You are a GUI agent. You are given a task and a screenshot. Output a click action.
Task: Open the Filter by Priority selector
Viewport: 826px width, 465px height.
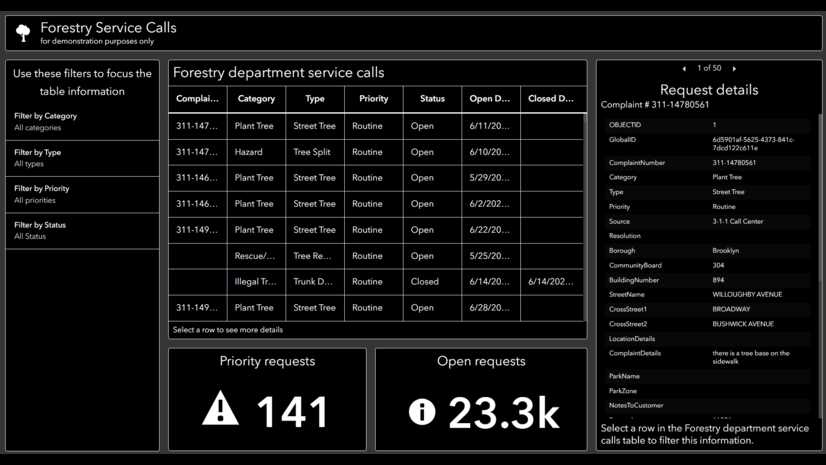[82, 194]
